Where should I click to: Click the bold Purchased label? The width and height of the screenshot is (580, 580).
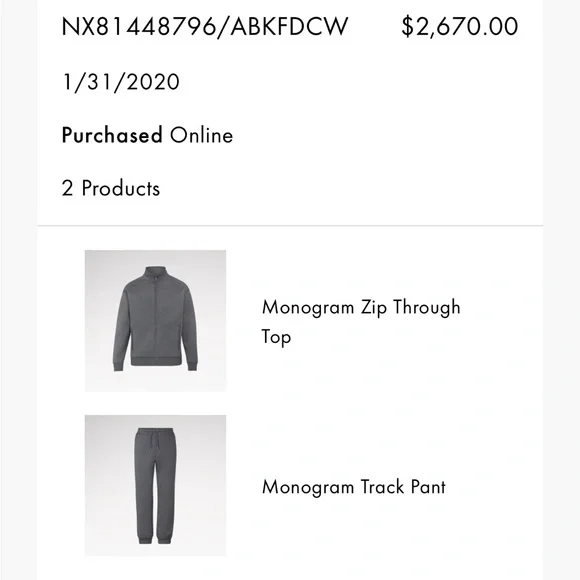click(112, 135)
